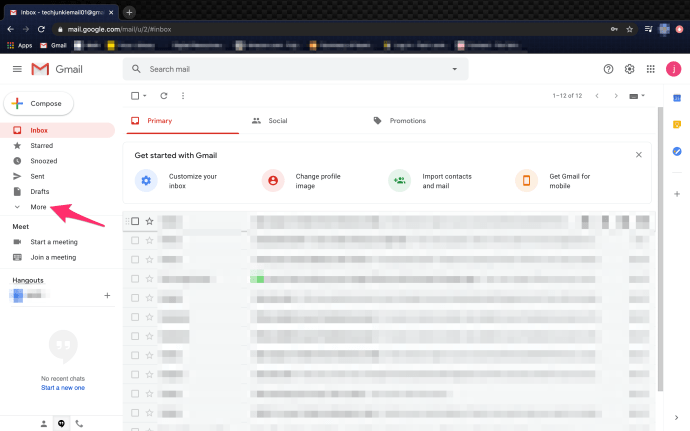Click the Change profile image icon
This screenshot has height=431, width=690.
click(x=273, y=181)
